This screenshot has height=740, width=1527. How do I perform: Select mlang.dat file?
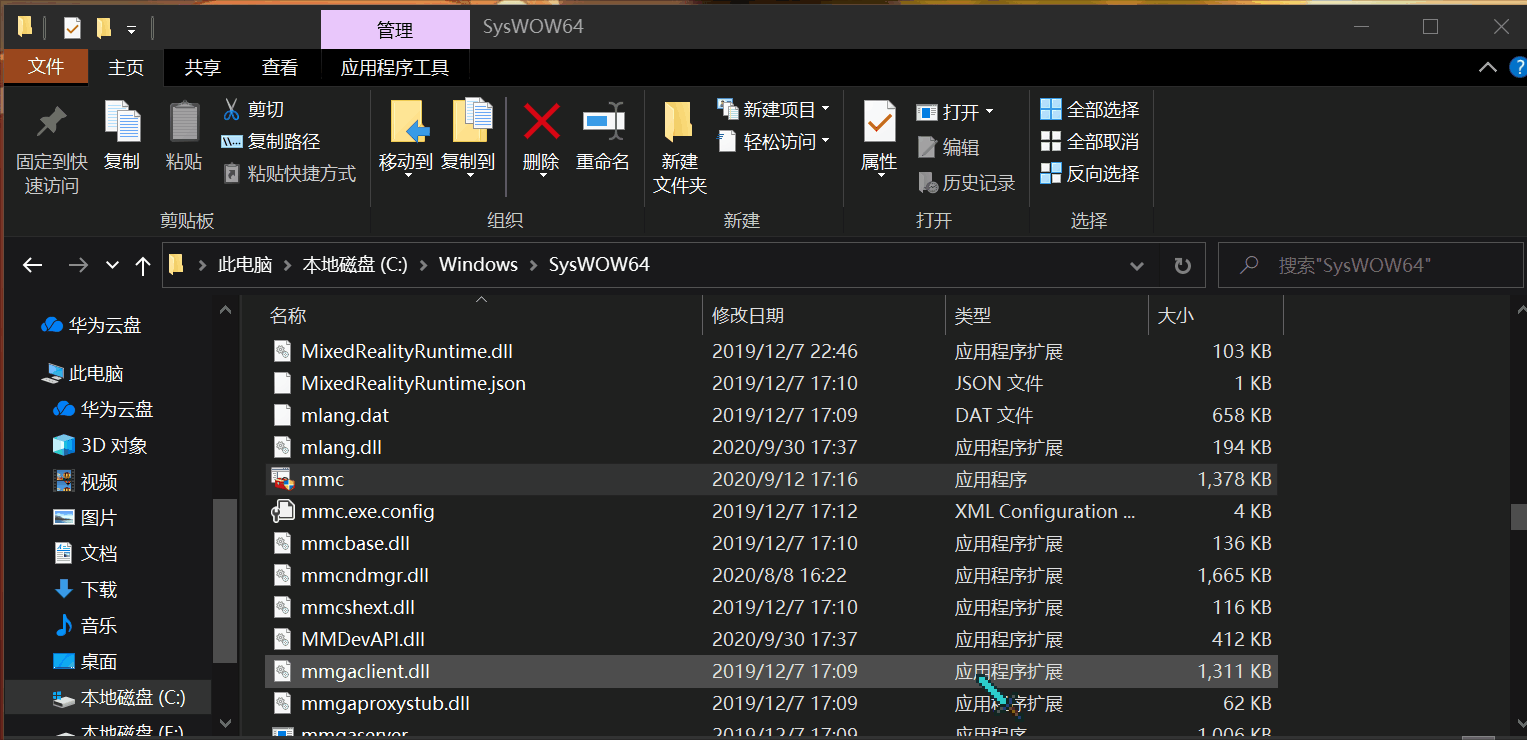pyautogui.click(x=770, y=415)
